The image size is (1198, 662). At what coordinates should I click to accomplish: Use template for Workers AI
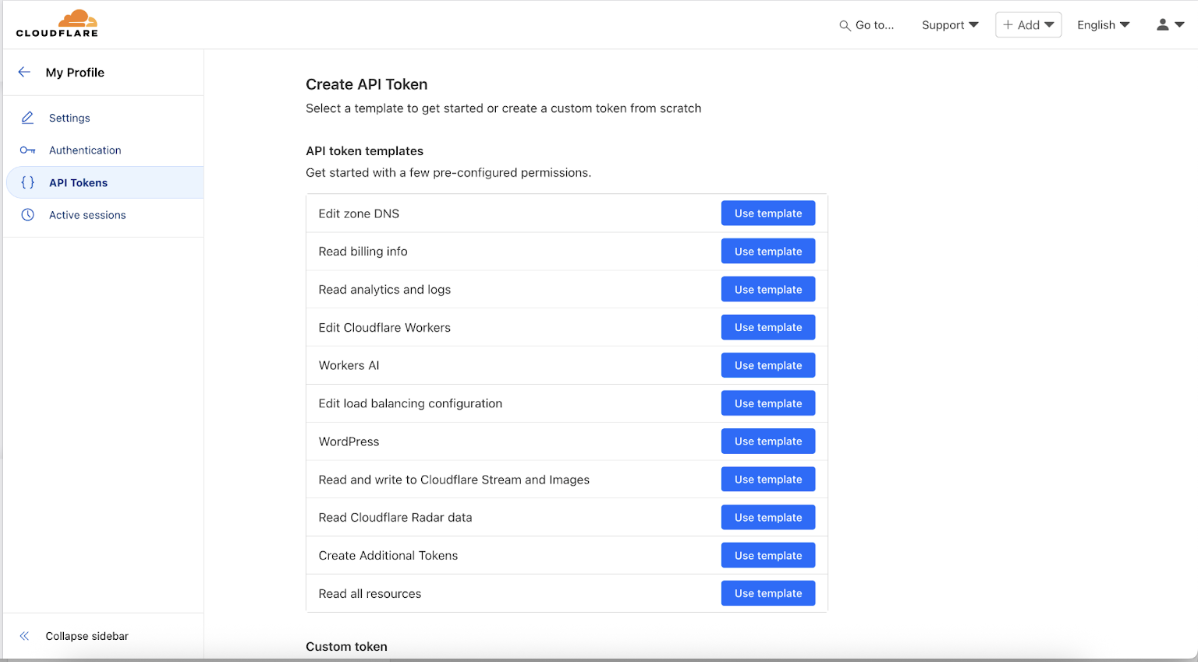[768, 365]
